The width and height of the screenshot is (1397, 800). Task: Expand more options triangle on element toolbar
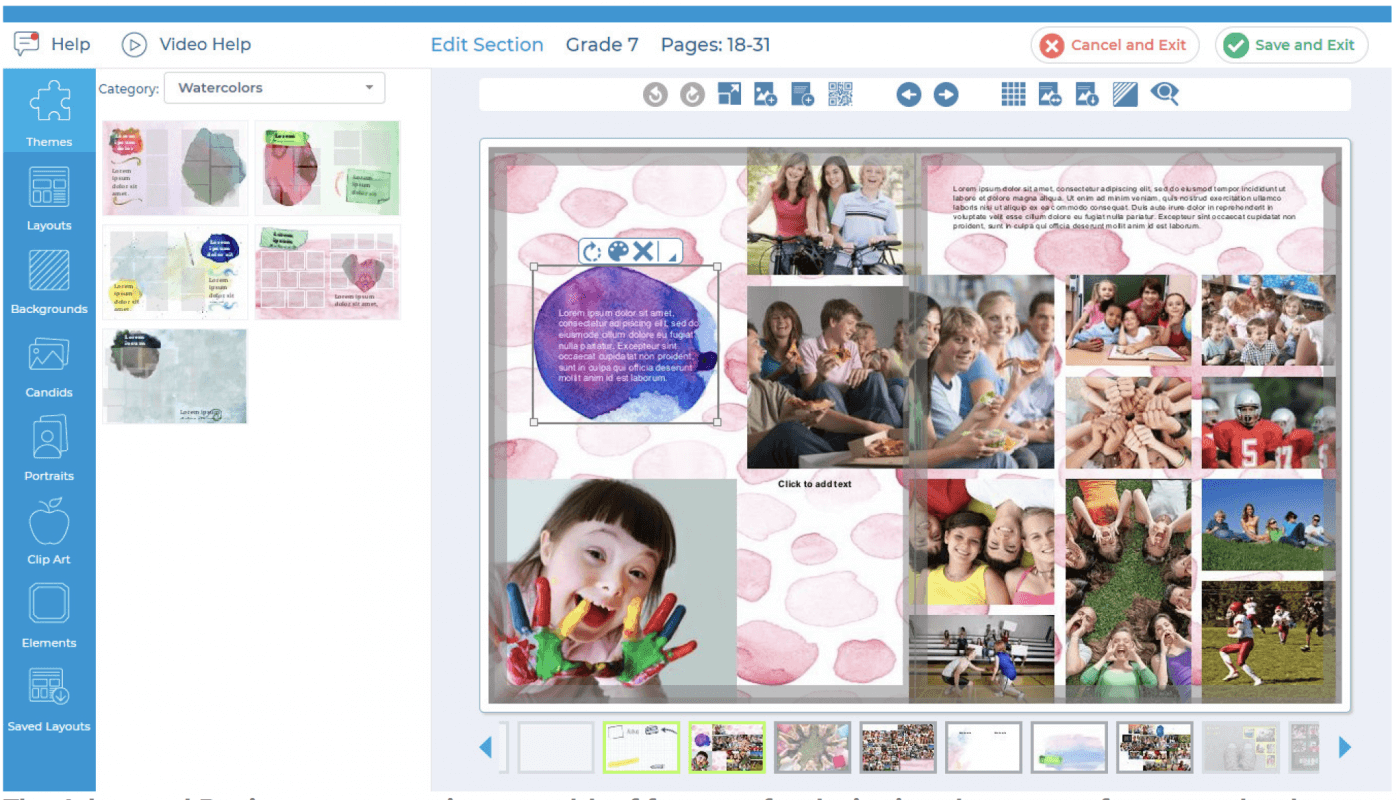(x=671, y=256)
